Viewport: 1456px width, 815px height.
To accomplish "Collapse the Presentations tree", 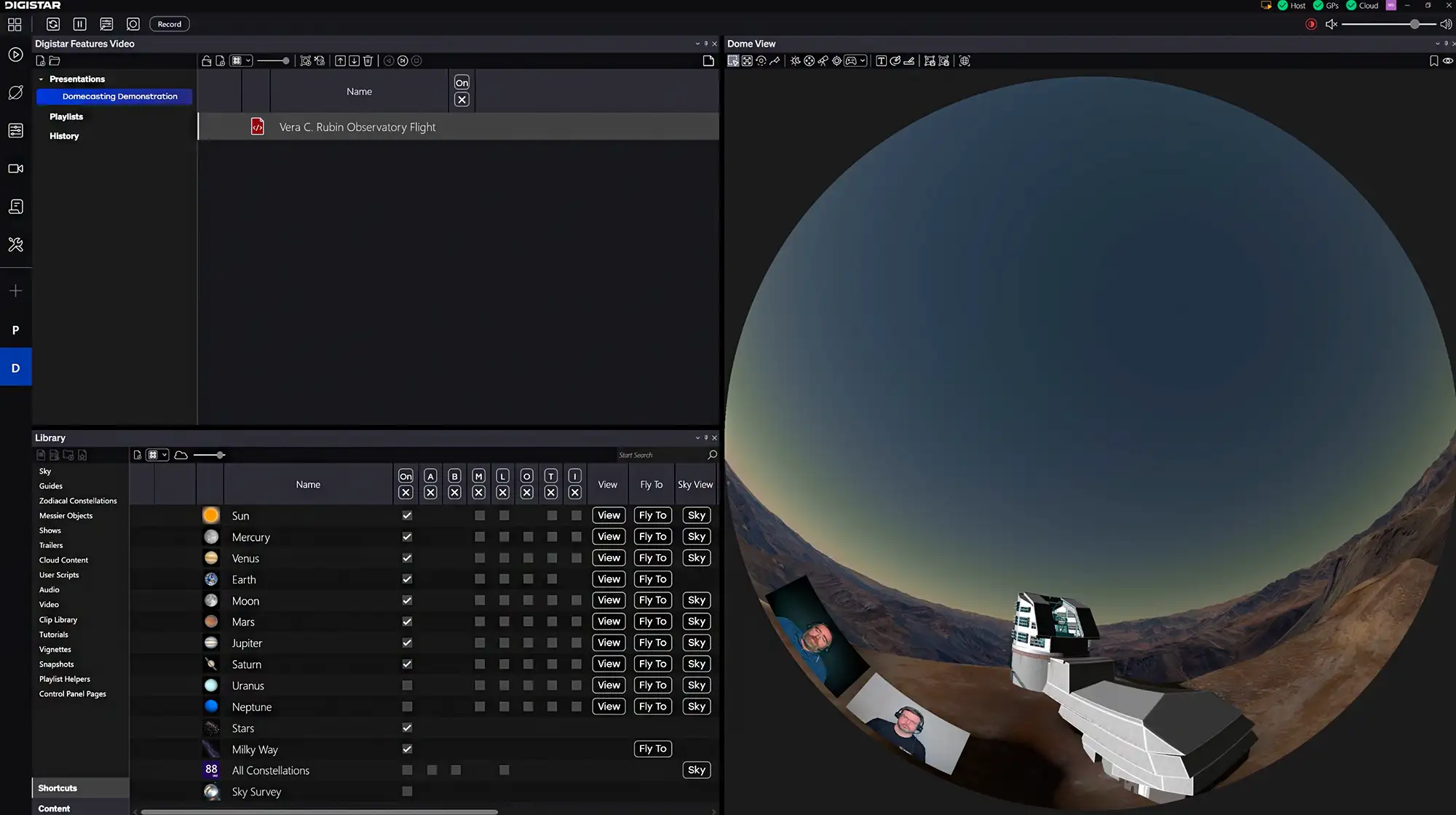I will (x=41, y=79).
